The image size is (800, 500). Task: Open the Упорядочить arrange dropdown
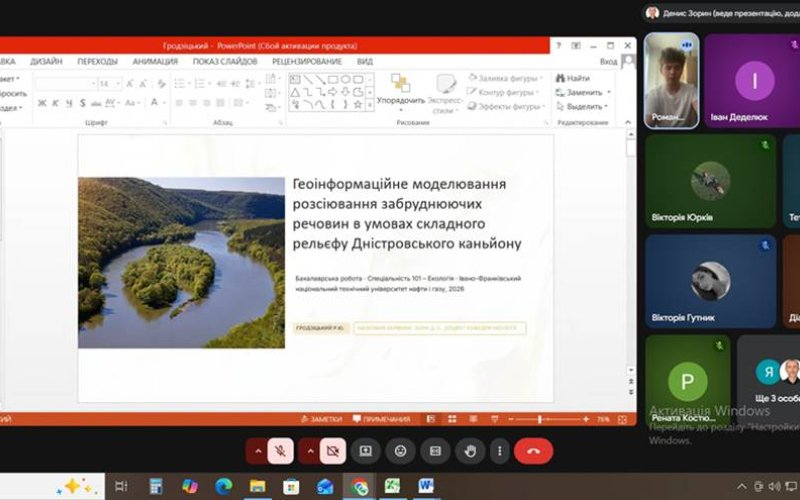(401, 94)
